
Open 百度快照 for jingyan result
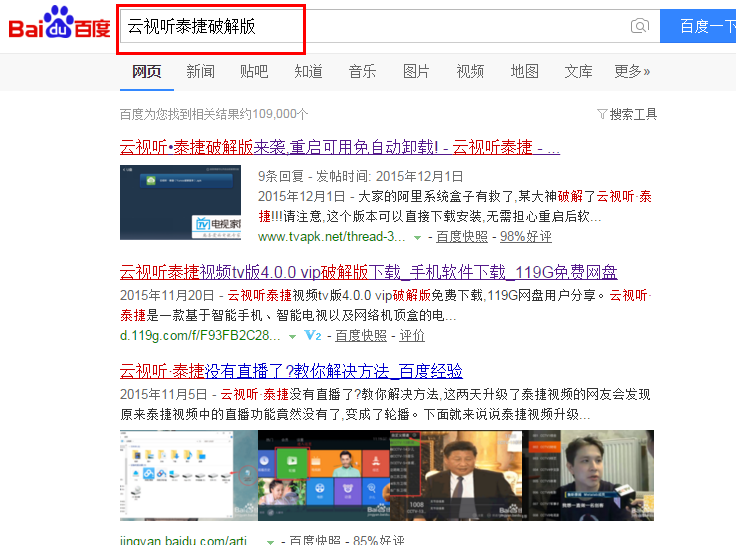click(314, 540)
